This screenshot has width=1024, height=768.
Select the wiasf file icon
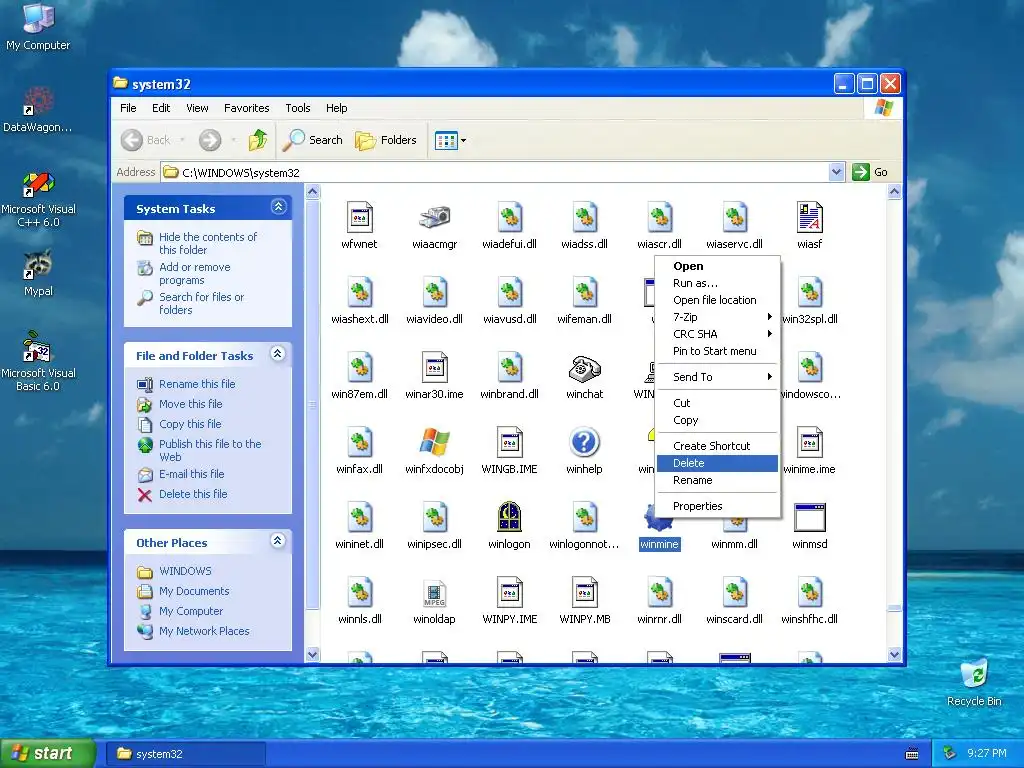pos(810,218)
